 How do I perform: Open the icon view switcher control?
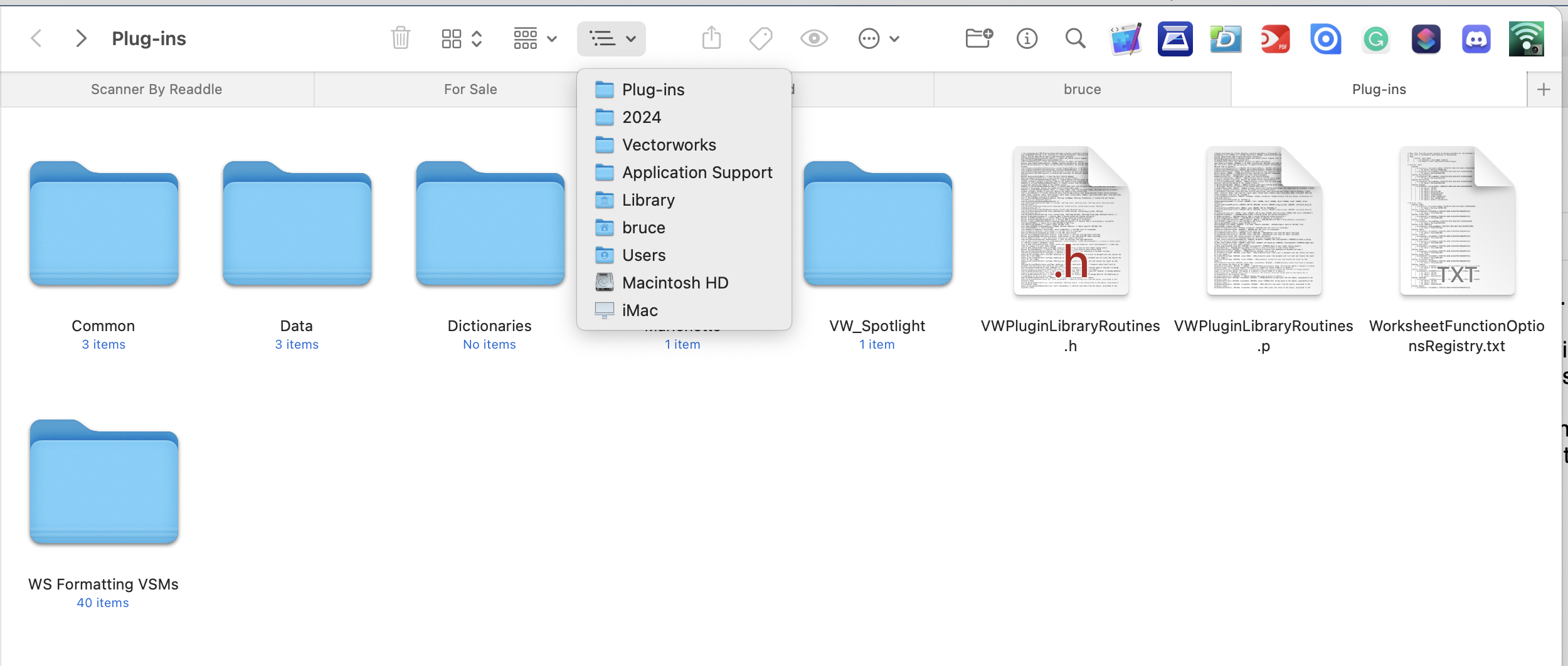461,38
